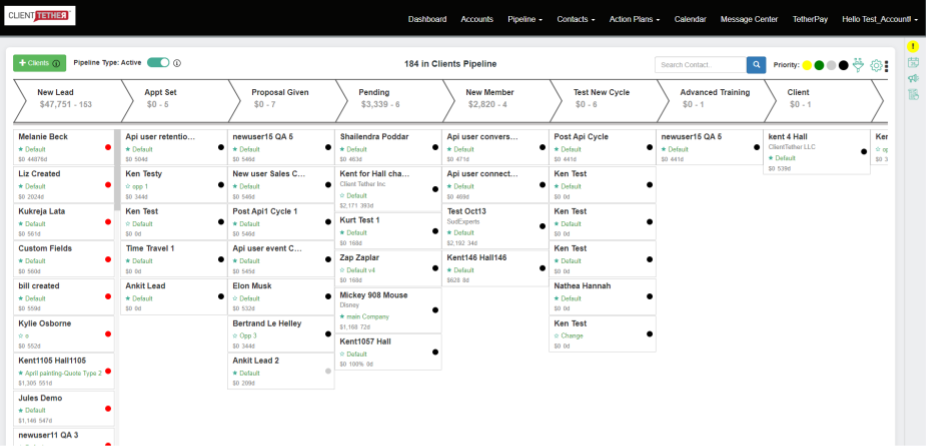The width and height of the screenshot is (927, 448).
Task: Click black priority dot on Ken Testy card
Action: click(x=221, y=184)
